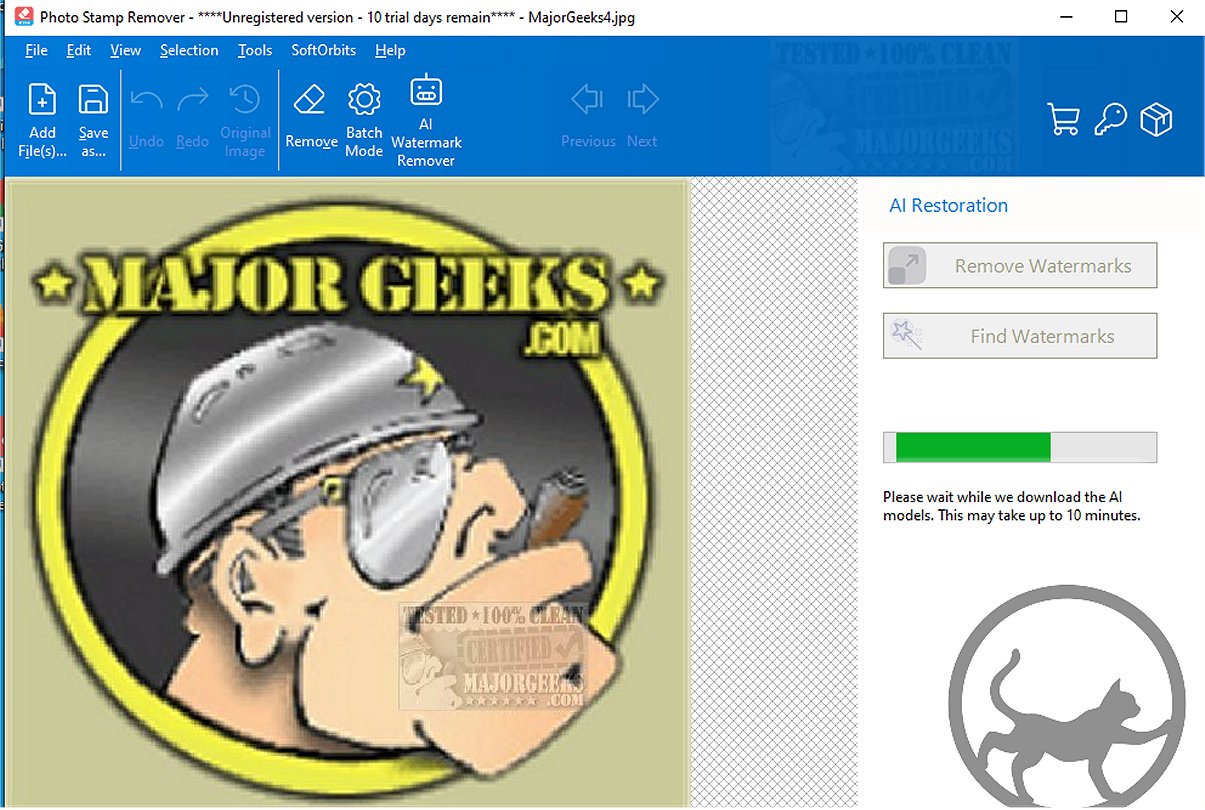1205x810 pixels.
Task: Open the Help menu
Action: point(390,50)
